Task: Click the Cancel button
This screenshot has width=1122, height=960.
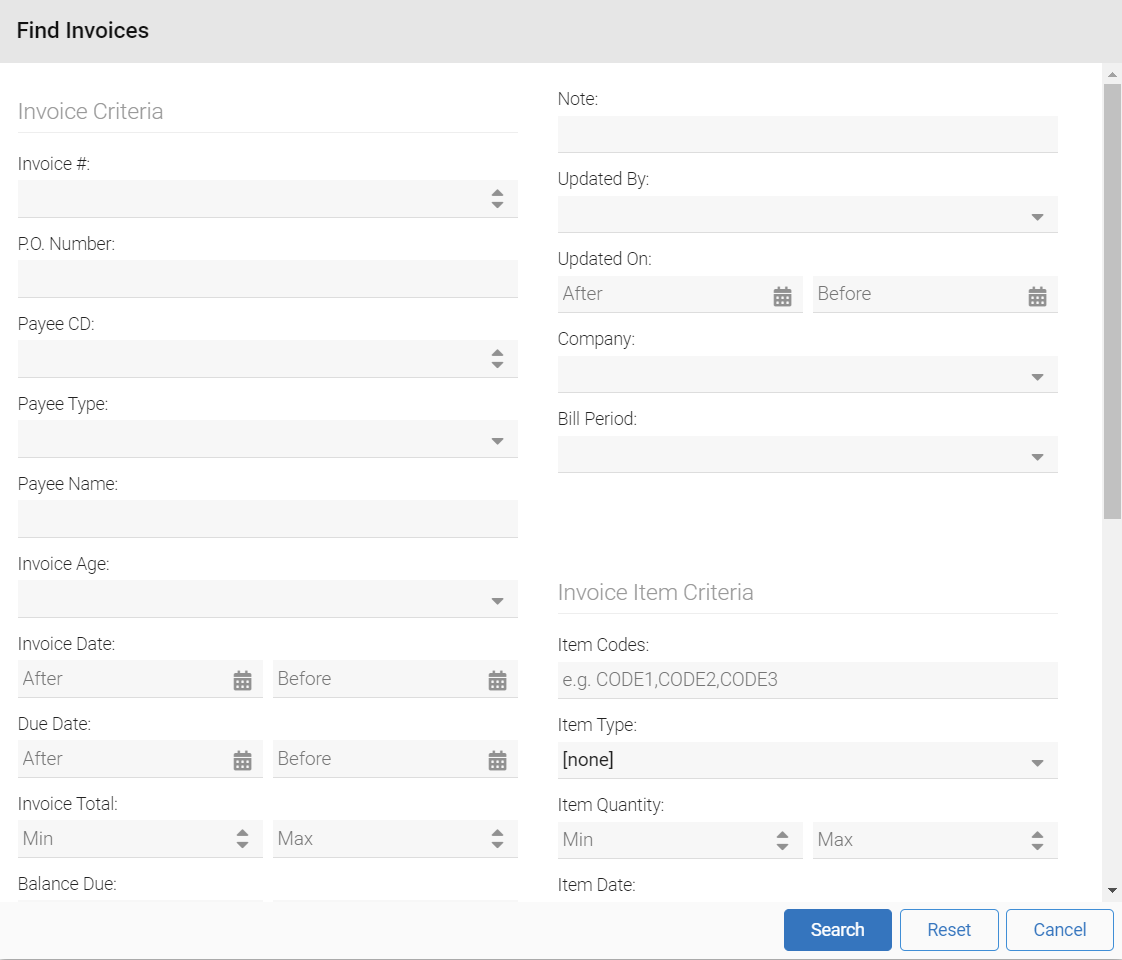Action: pyautogui.click(x=1060, y=930)
